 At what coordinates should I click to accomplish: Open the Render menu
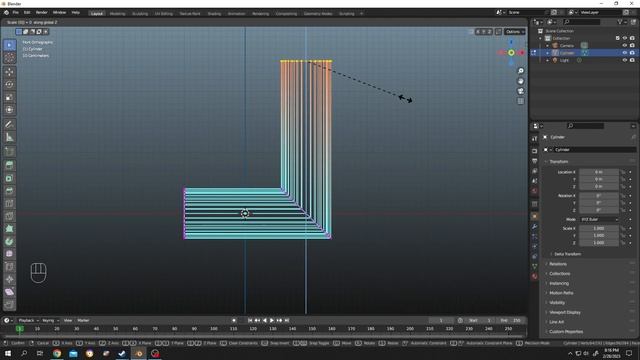tap(41, 13)
